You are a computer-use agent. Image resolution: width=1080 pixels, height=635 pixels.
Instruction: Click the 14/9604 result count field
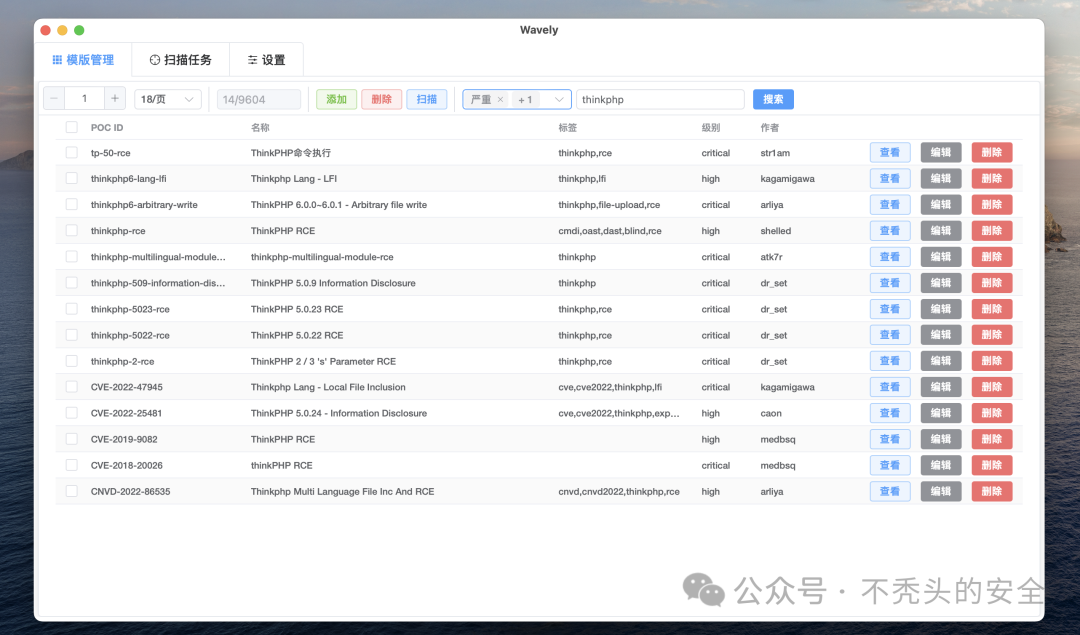click(259, 99)
